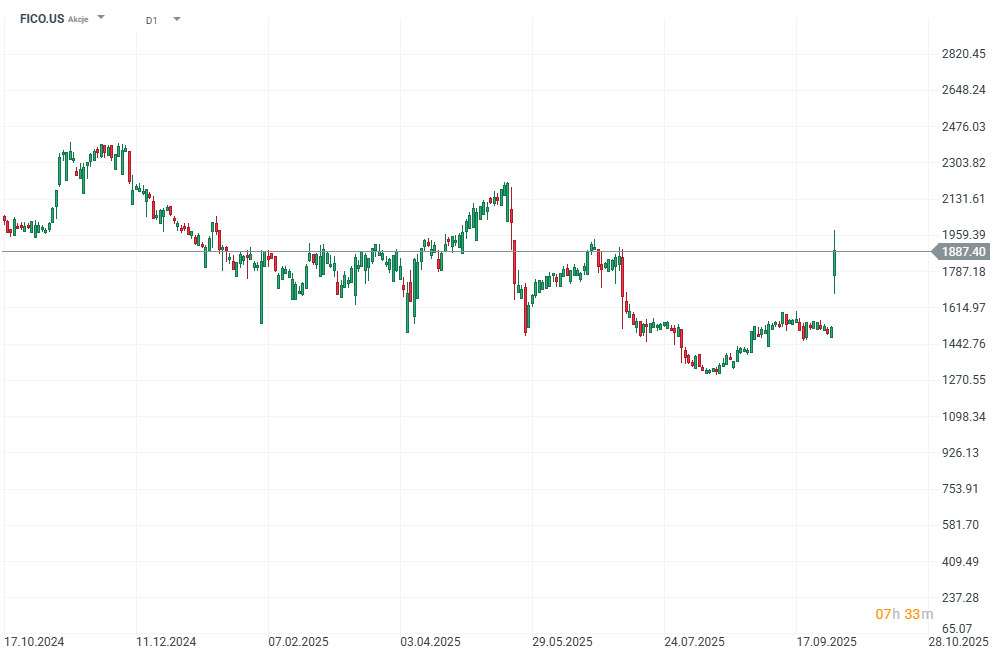
Task: Click the latest gap-up green candle
Action: click(834, 263)
